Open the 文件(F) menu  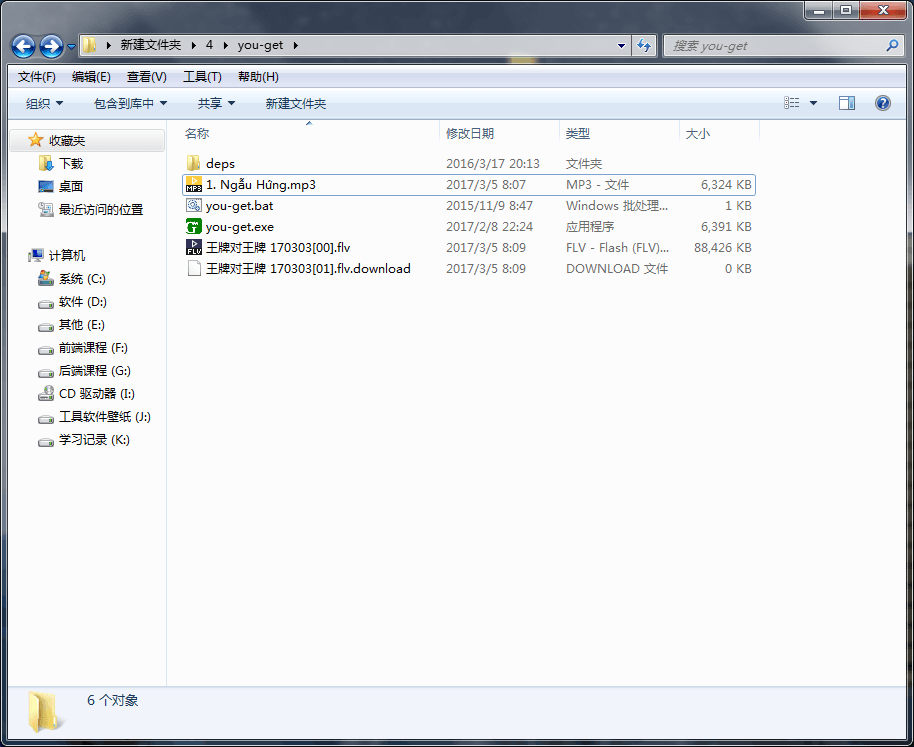coord(37,77)
